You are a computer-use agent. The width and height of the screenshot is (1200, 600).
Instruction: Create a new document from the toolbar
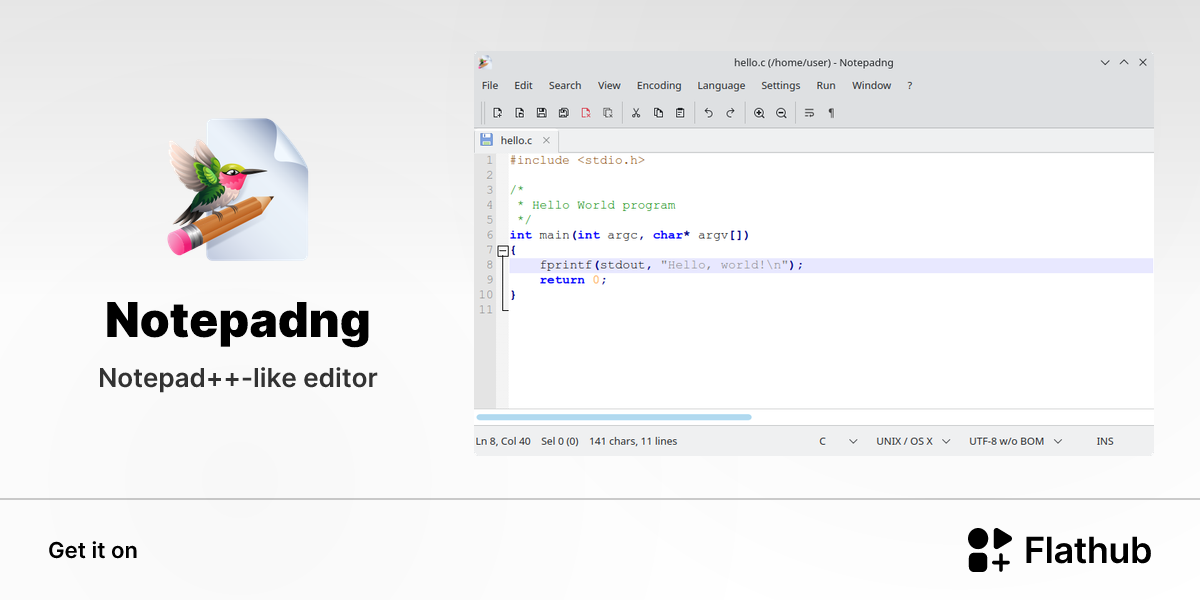click(497, 113)
